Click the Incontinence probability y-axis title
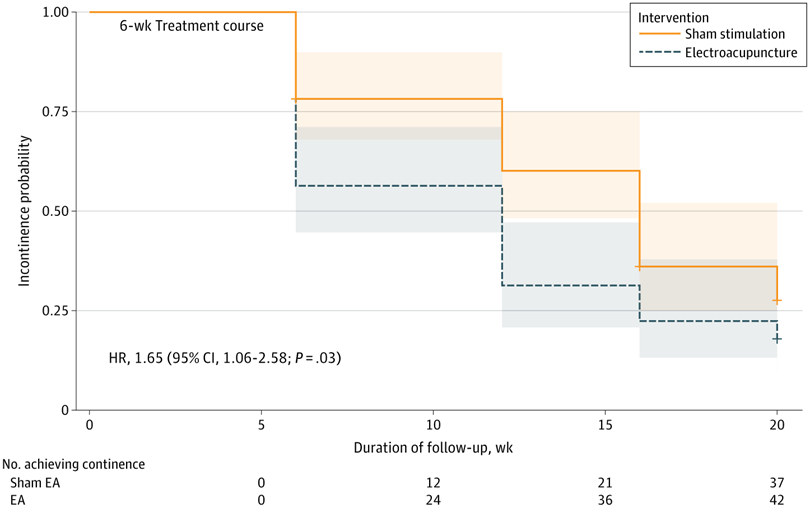 [23, 211]
